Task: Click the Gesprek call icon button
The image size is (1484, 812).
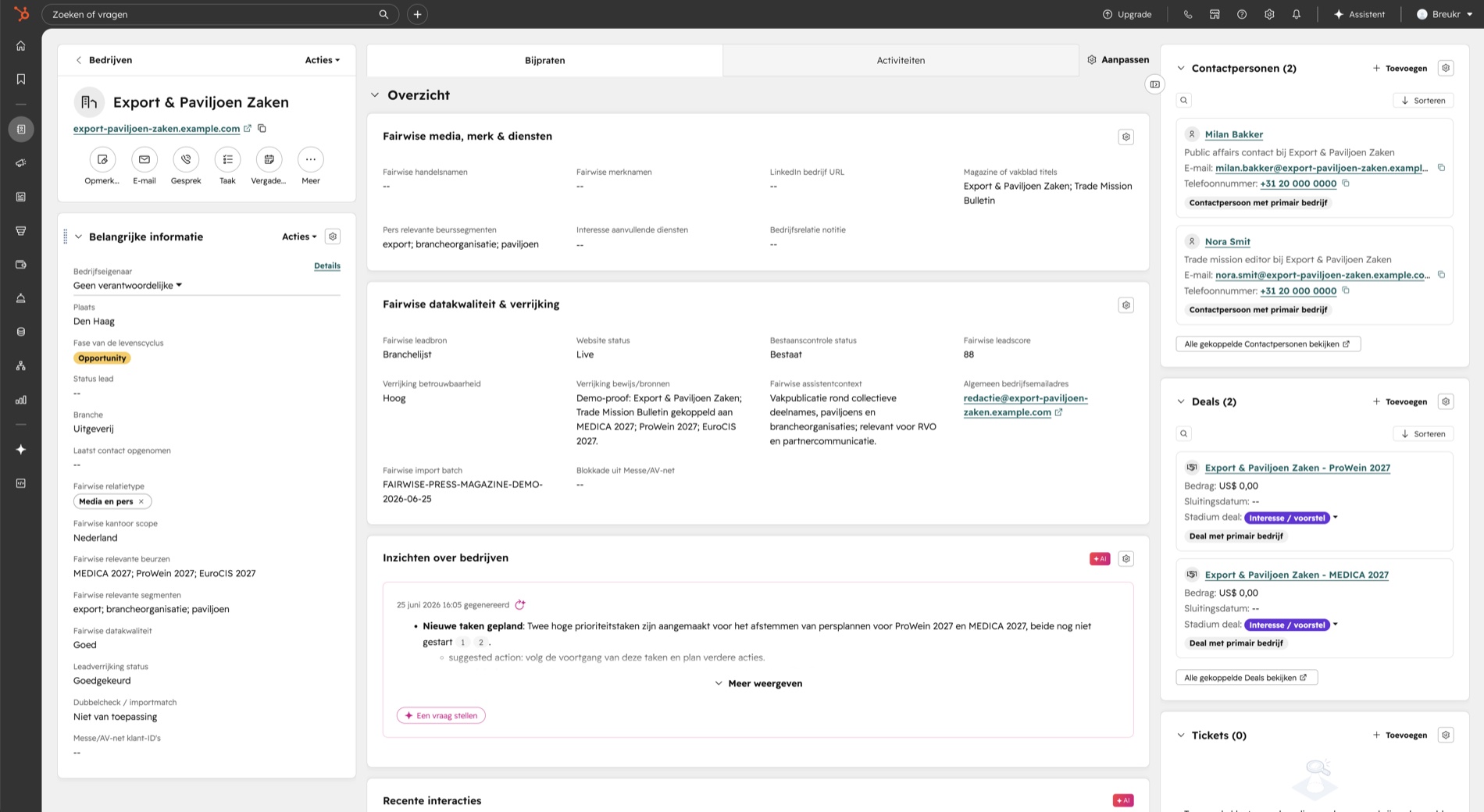Action: [x=186, y=159]
